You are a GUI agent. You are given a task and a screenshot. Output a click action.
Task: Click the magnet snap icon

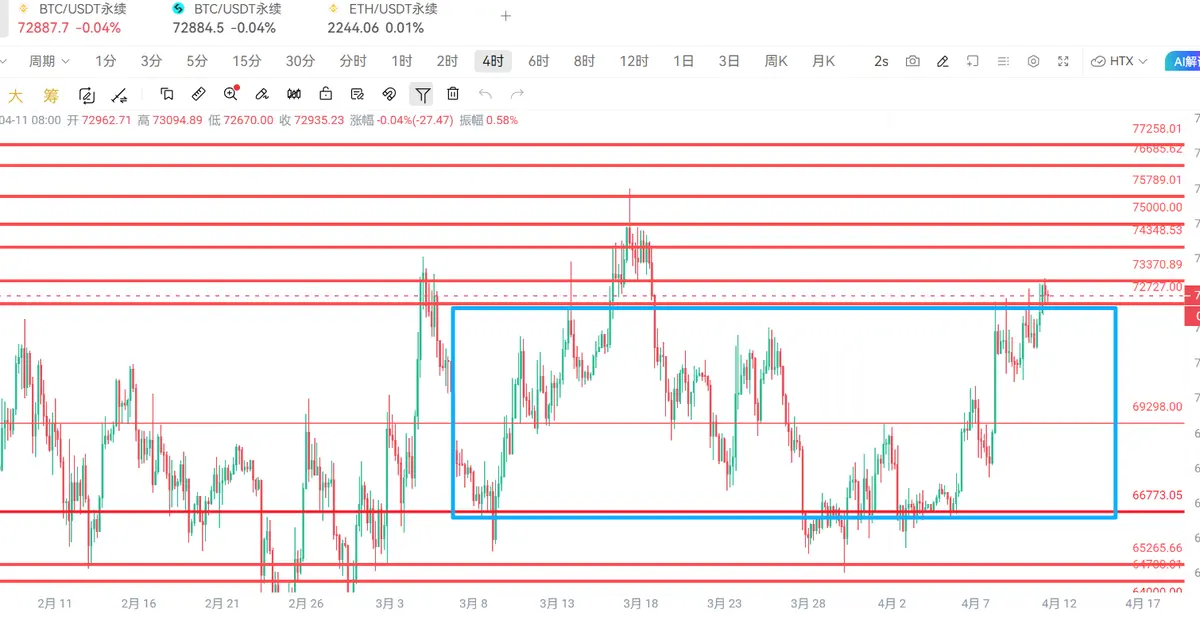point(390,94)
